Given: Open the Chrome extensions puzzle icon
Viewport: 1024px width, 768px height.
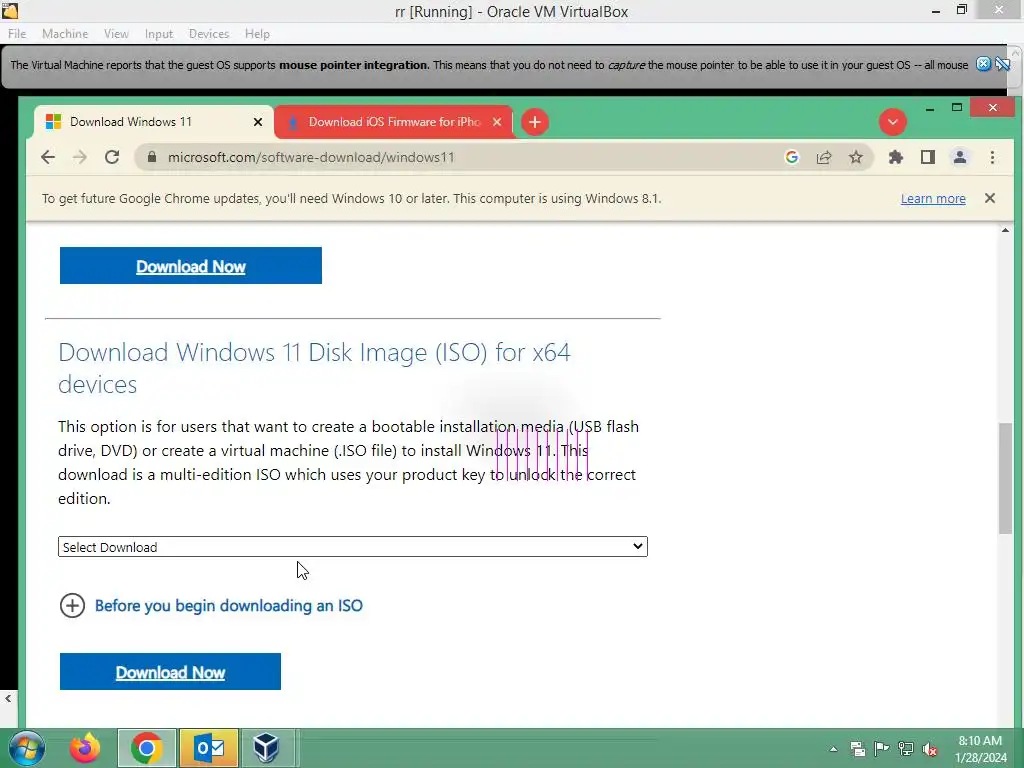Looking at the screenshot, I should pyautogui.click(x=896, y=157).
